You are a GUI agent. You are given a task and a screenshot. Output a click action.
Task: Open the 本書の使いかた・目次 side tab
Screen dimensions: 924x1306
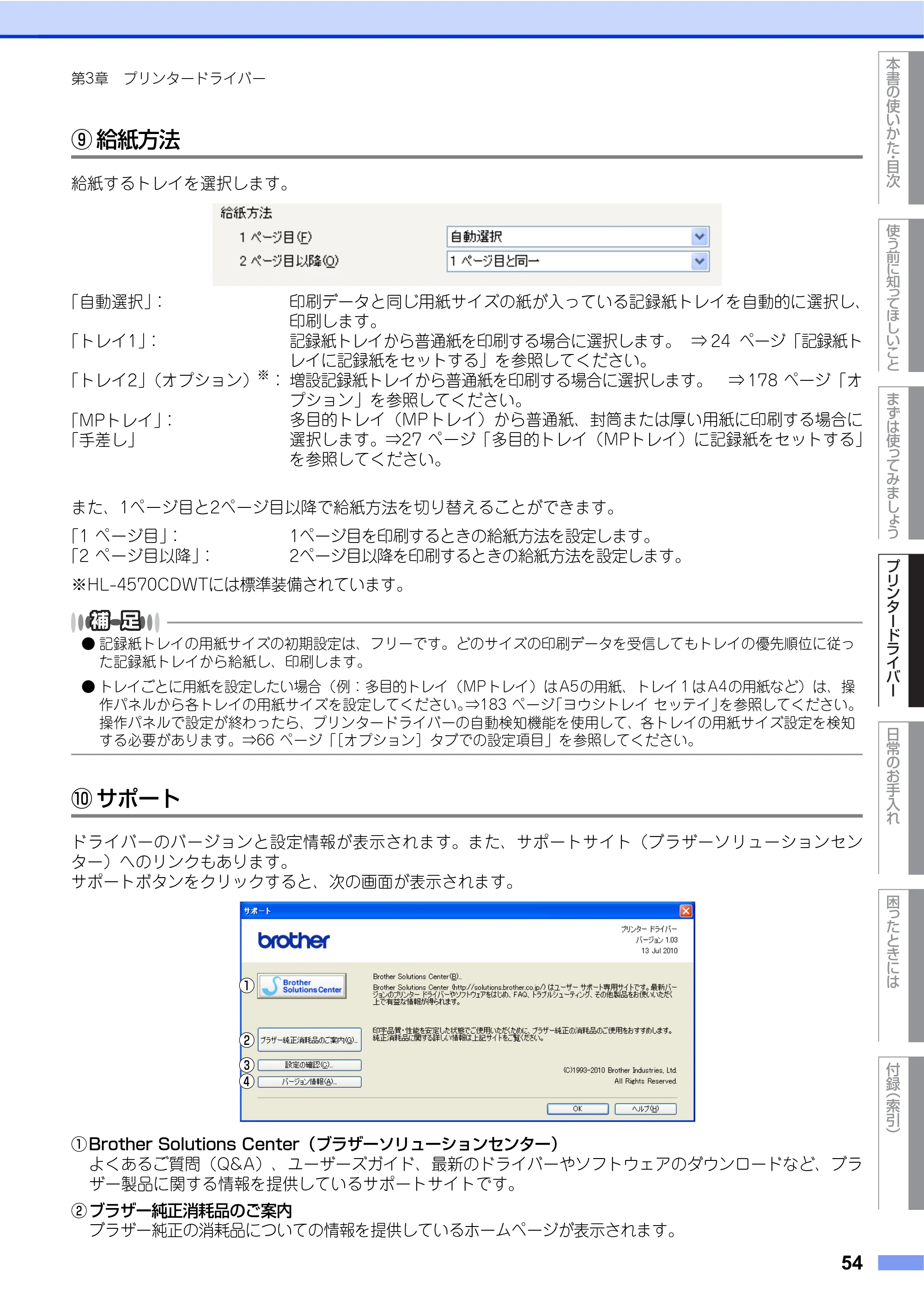coord(901,128)
